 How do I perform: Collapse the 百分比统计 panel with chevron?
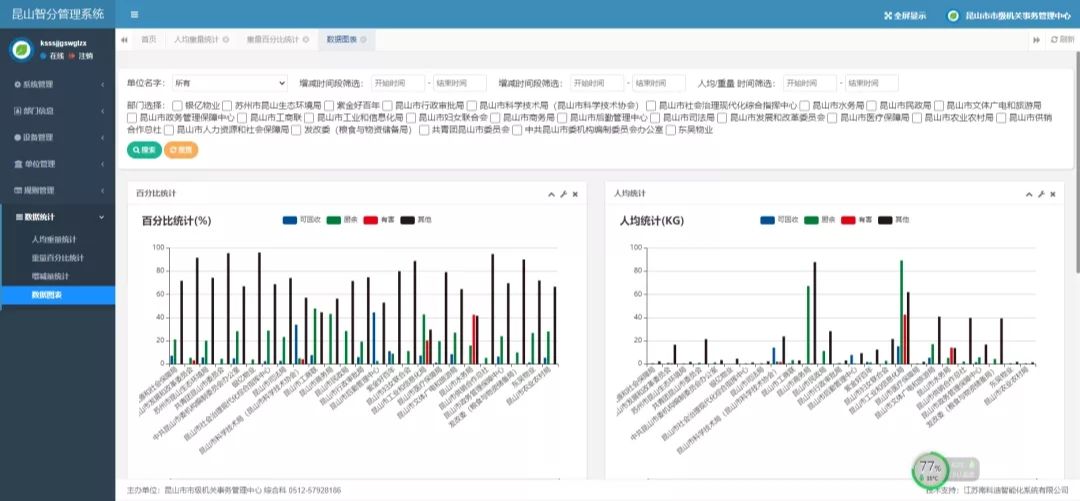point(551,194)
